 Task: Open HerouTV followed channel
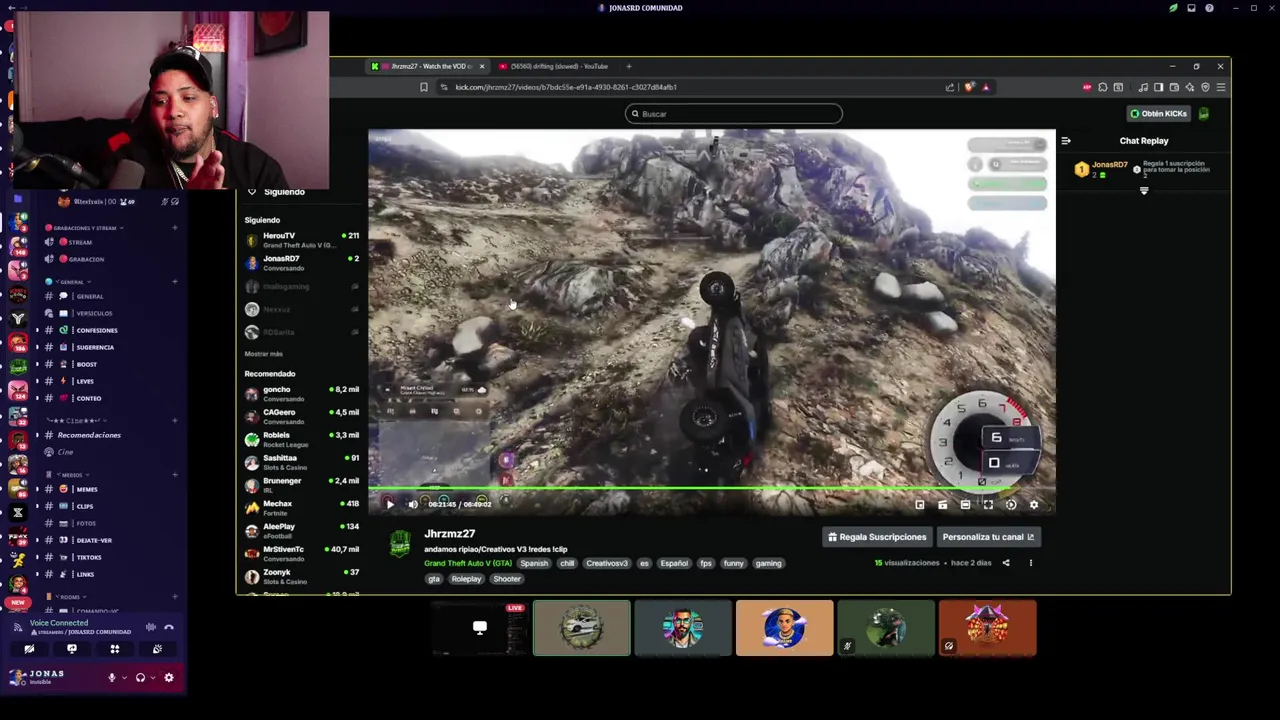(302, 240)
